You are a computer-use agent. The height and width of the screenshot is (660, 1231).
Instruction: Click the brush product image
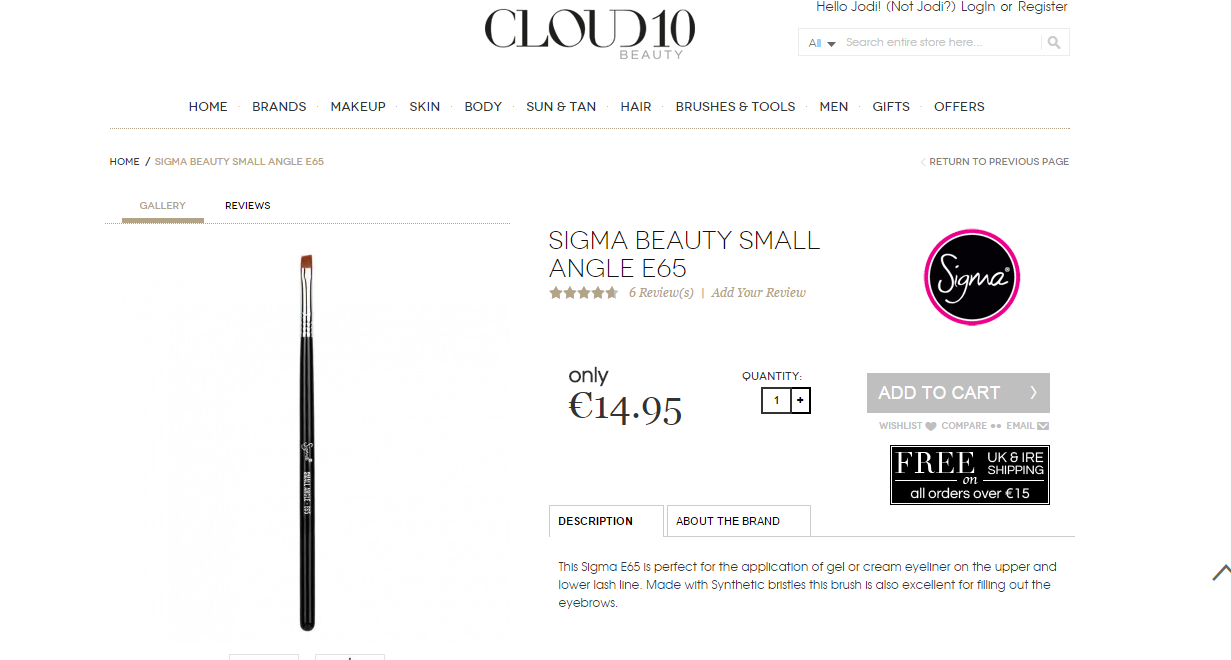coord(307,442)
